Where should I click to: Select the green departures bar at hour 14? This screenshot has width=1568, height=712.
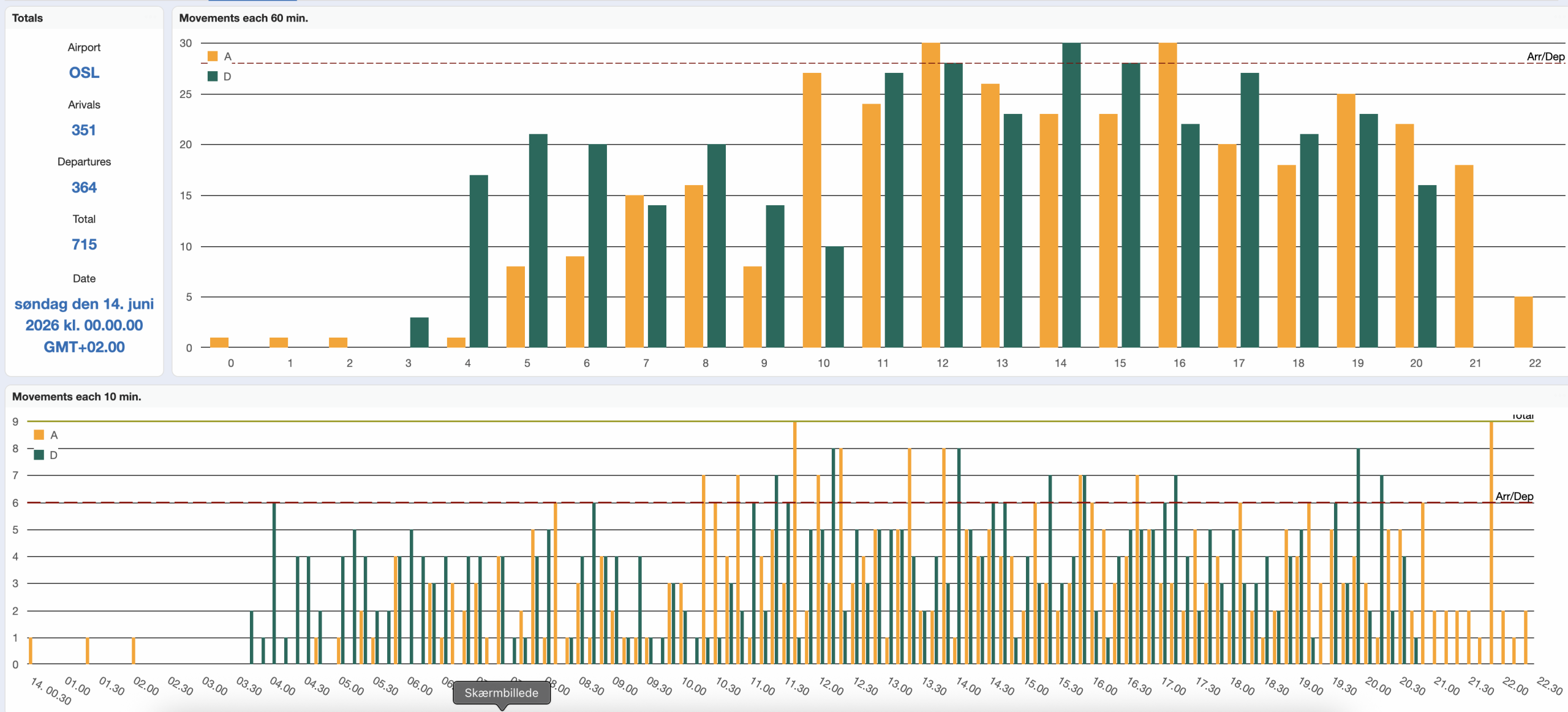coord(1071,196)
